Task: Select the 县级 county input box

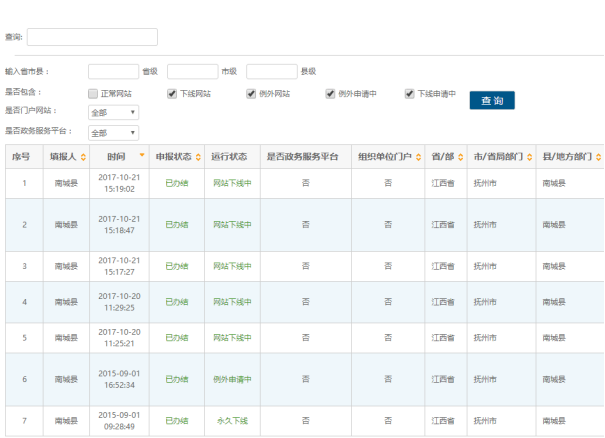Action: click(x=271, y=72)
